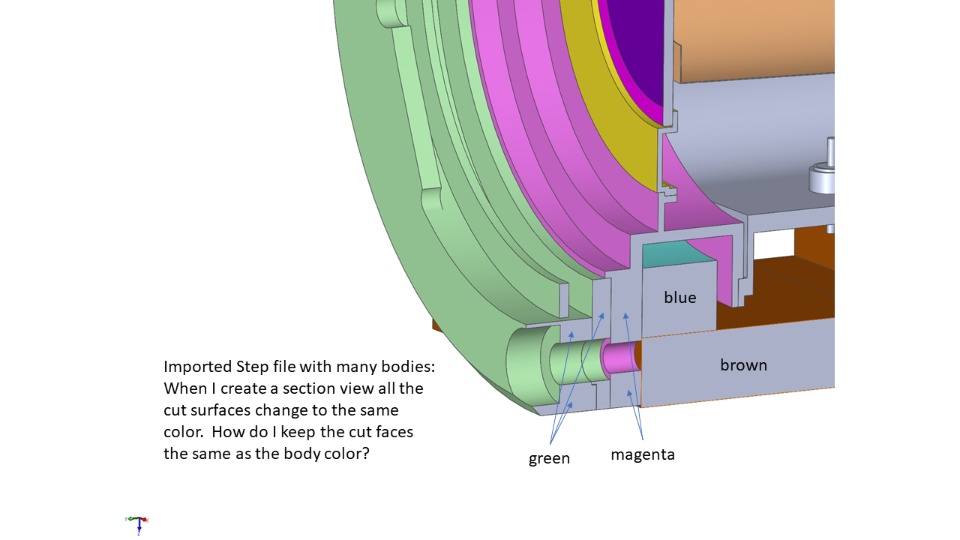Click the 'magenta' annotation label
The image size is (960, 540).
pyautogui.click(x=642, y=454)
